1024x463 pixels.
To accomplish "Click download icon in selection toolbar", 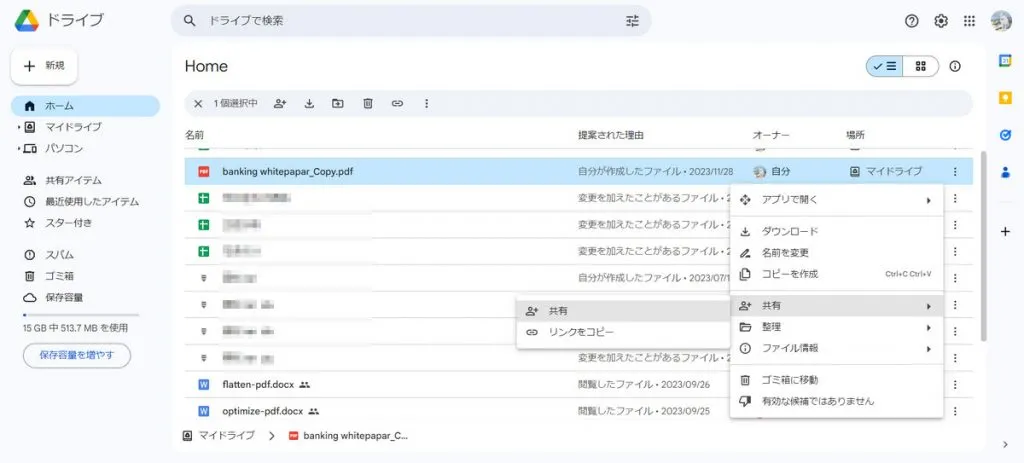I will (310, 103).
